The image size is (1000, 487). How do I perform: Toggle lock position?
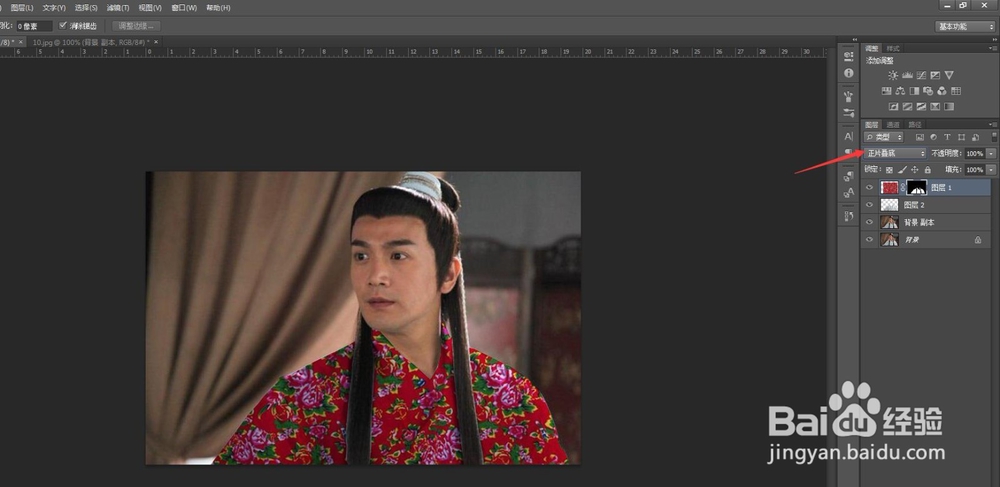915,170
